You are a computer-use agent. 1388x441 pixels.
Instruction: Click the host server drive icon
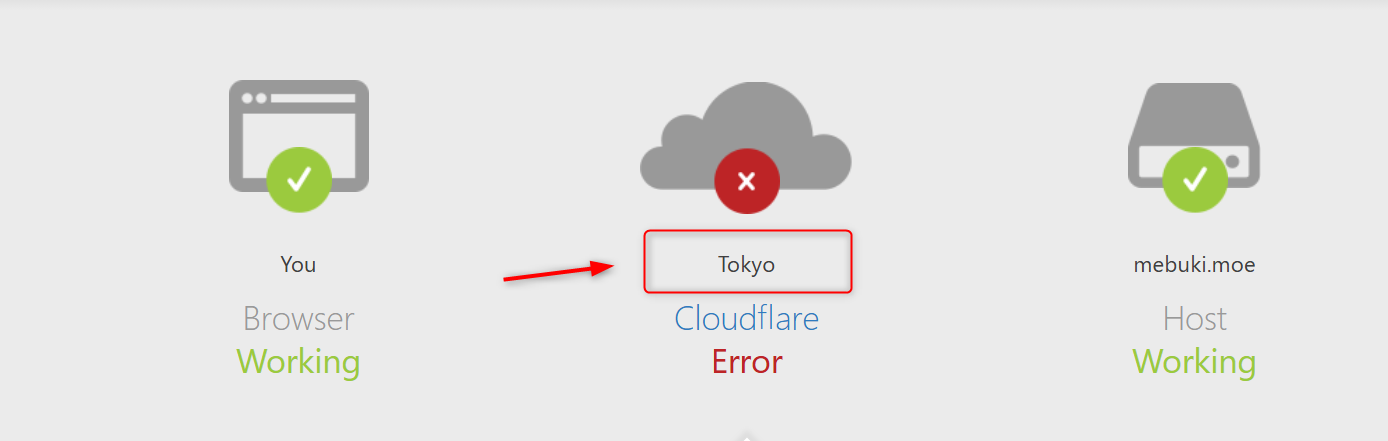1194,134
